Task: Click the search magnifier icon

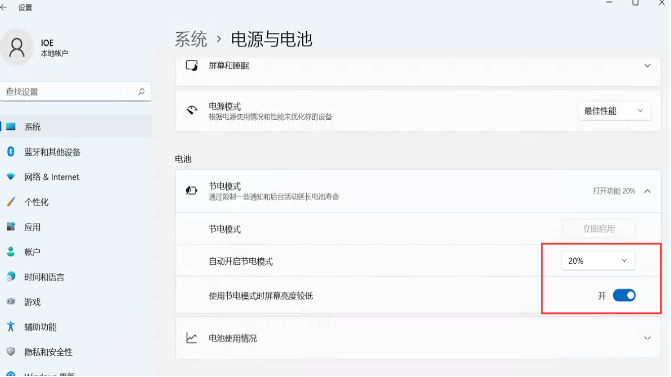Action: pos(141,92)
